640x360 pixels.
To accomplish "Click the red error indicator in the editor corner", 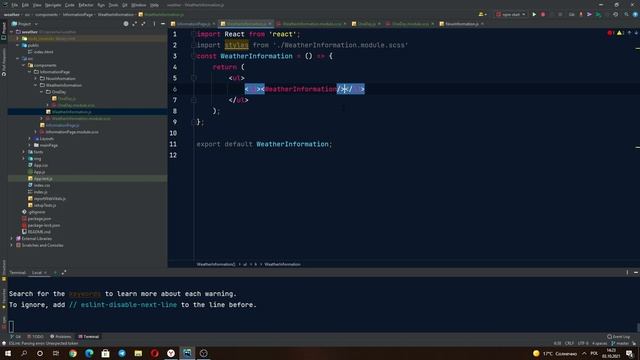I will pos(611,33).
